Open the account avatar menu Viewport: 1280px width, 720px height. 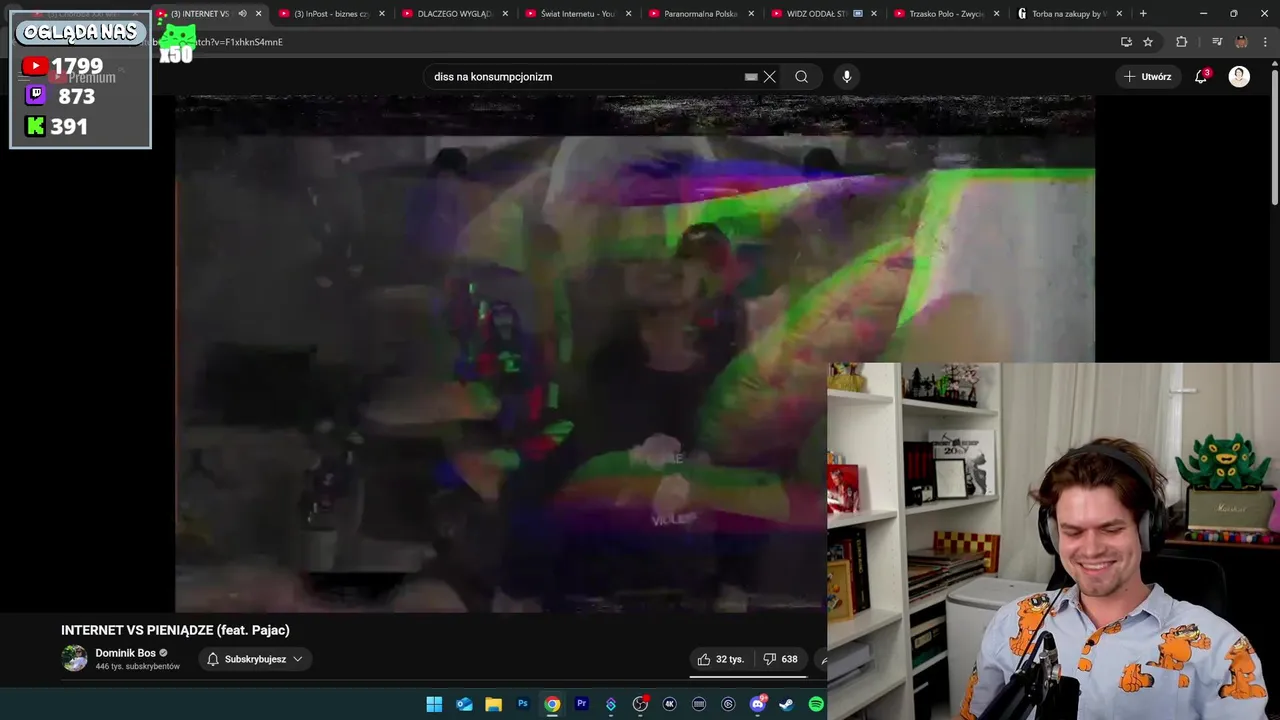tap(1239, 76)
